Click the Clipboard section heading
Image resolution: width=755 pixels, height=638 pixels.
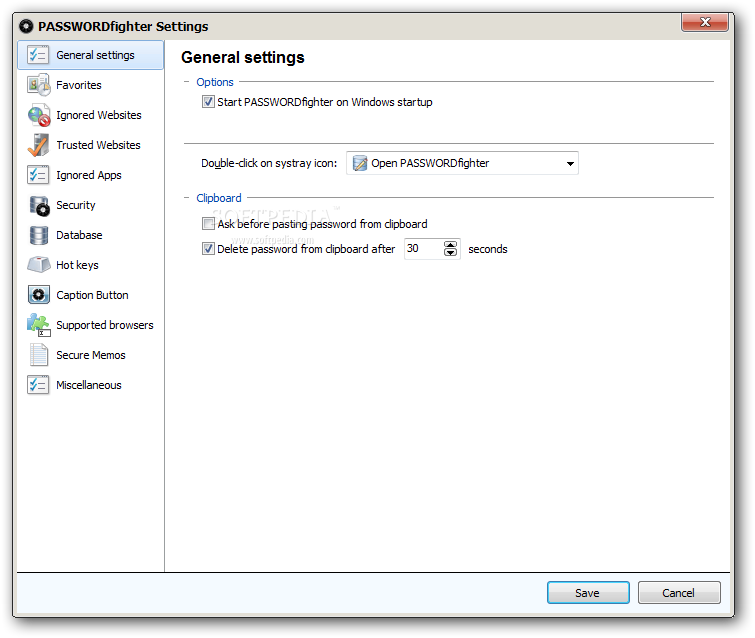[219, 198]
